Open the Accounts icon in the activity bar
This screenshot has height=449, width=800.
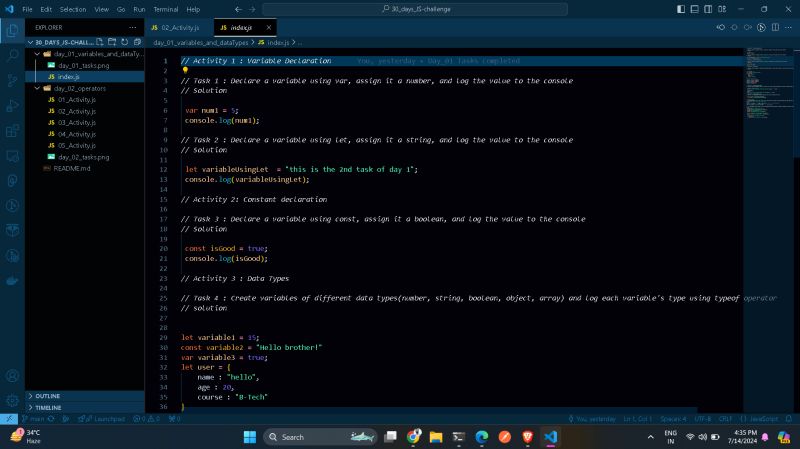click(12, 376)
